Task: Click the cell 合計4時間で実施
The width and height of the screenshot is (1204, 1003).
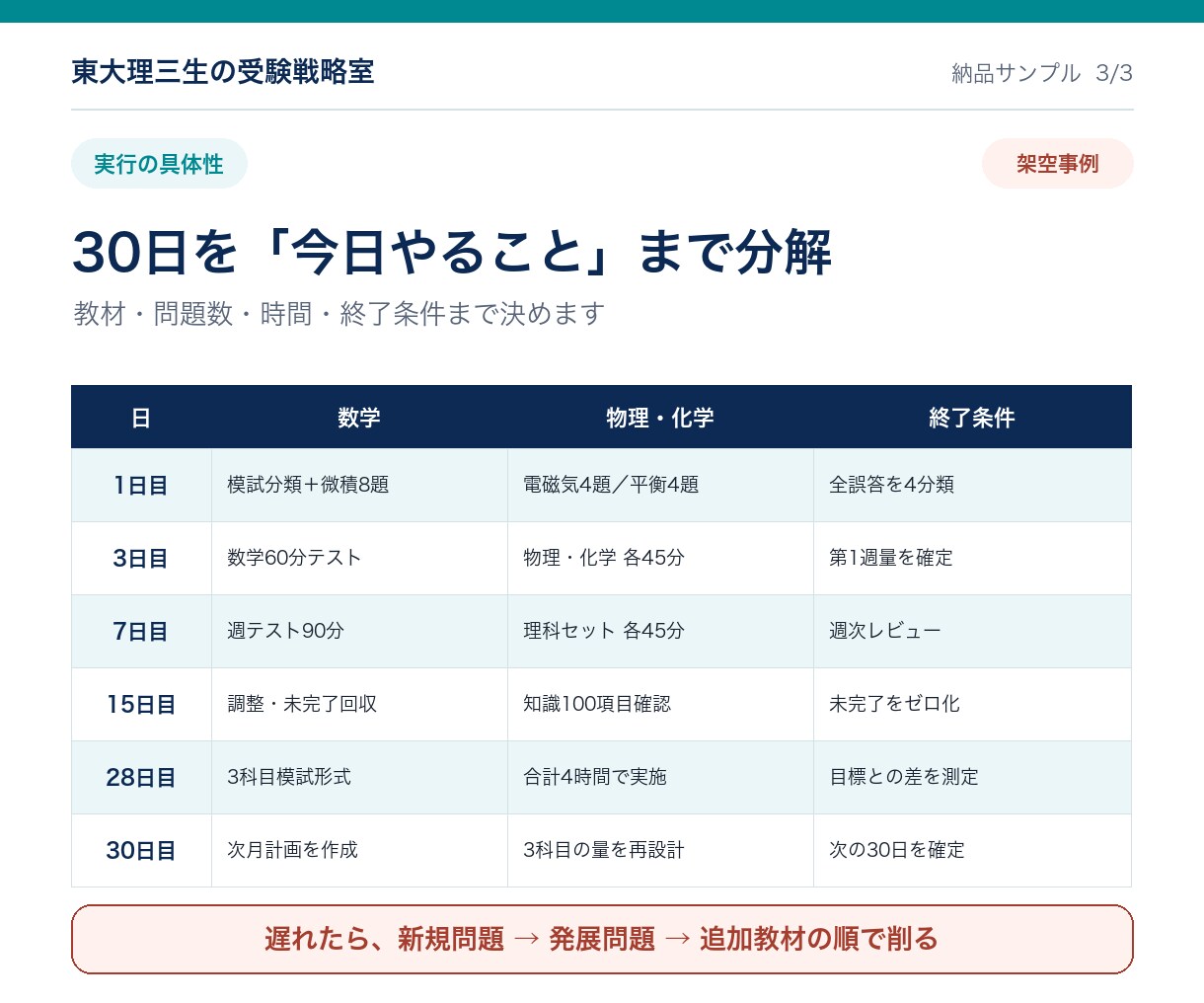Action: (x=660, y=778)
